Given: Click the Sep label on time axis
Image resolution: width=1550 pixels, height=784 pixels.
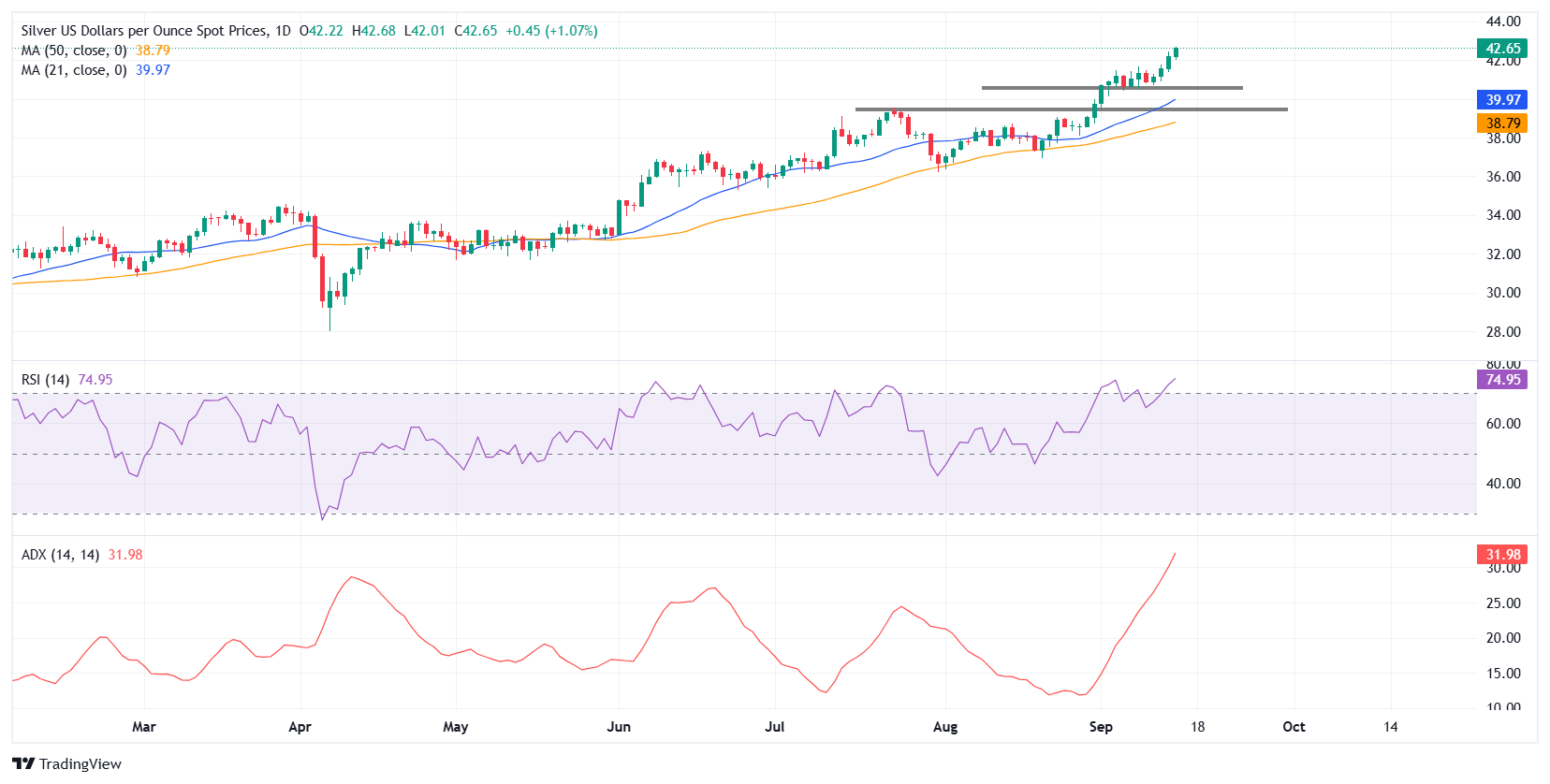Looking at the screenshot, I should pyautogui.click(x=1101, y=727).
